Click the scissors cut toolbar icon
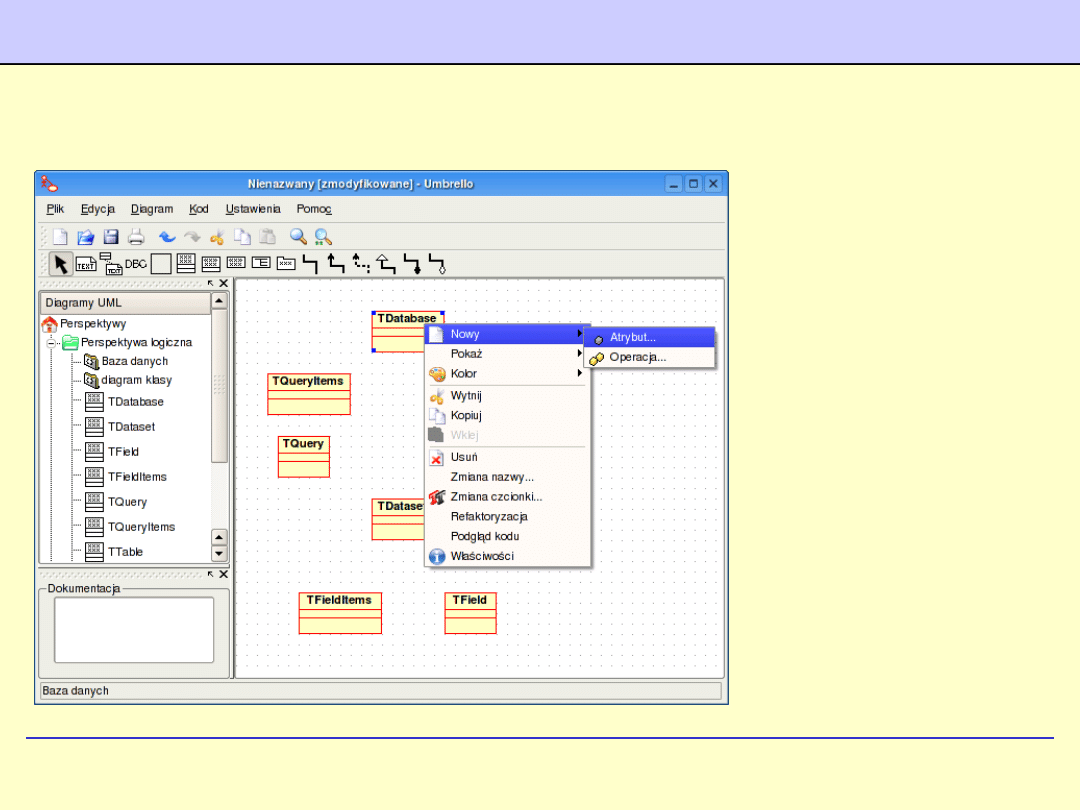 pos(216,237)
